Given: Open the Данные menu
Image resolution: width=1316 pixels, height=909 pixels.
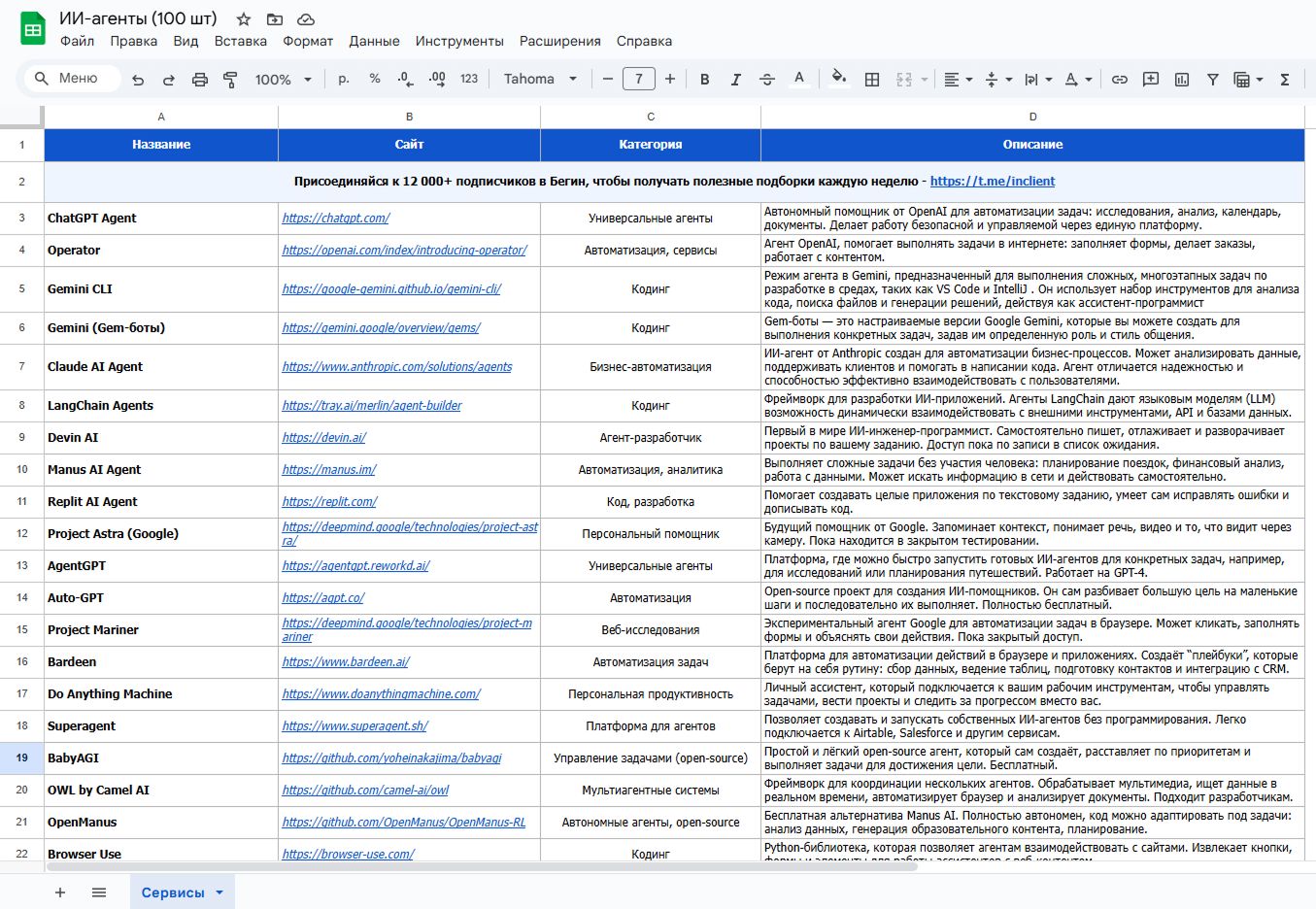Looking at the screenshot, I should [x=374, y=41].
